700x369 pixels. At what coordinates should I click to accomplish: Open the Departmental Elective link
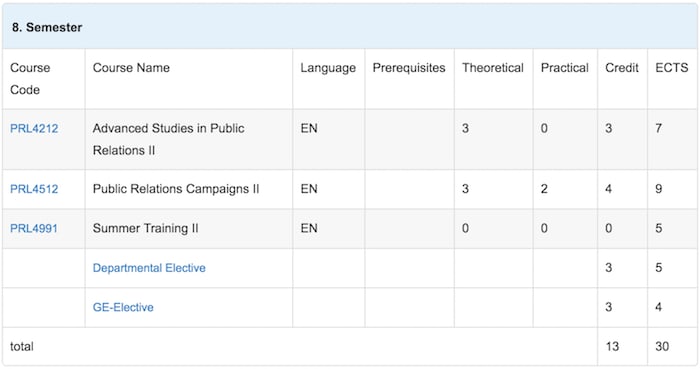149,268
